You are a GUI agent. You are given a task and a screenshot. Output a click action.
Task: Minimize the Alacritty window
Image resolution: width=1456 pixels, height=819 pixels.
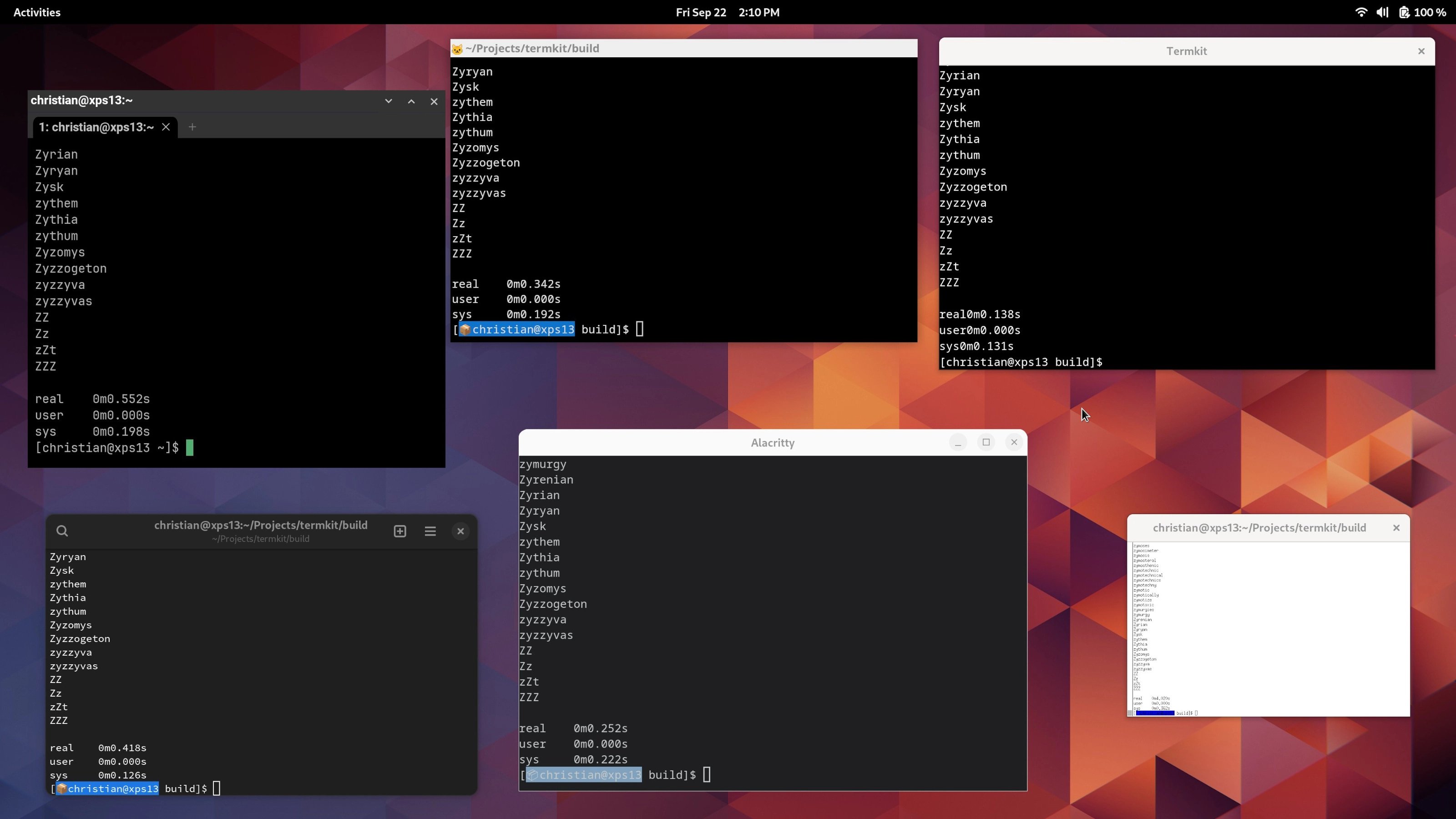click(x=957, y=442)
